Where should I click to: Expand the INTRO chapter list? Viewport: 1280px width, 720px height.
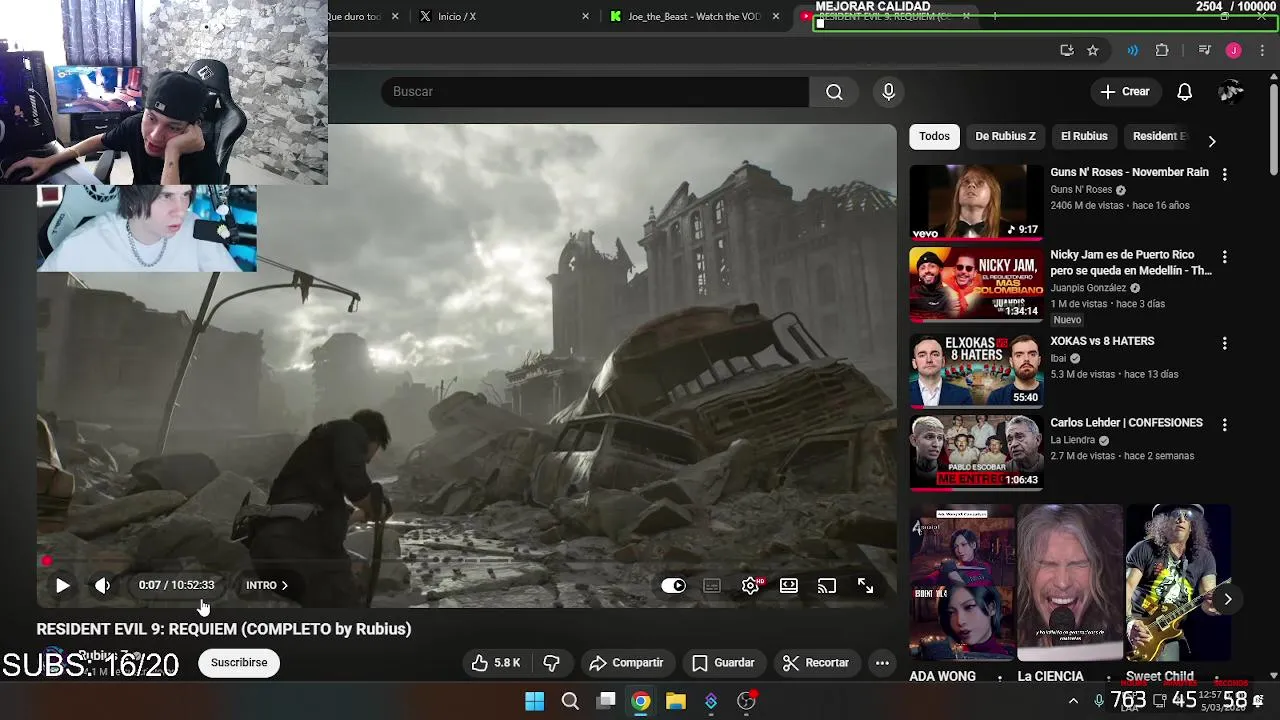pos(267,585)
